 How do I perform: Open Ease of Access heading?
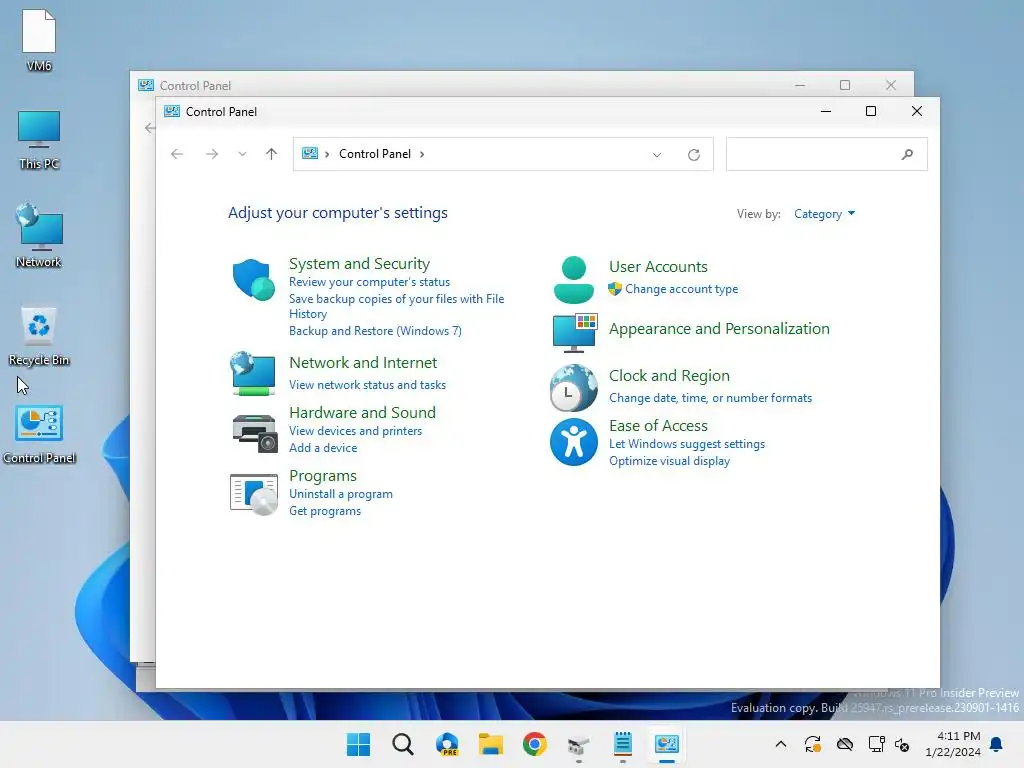click(x=658, y=426)
